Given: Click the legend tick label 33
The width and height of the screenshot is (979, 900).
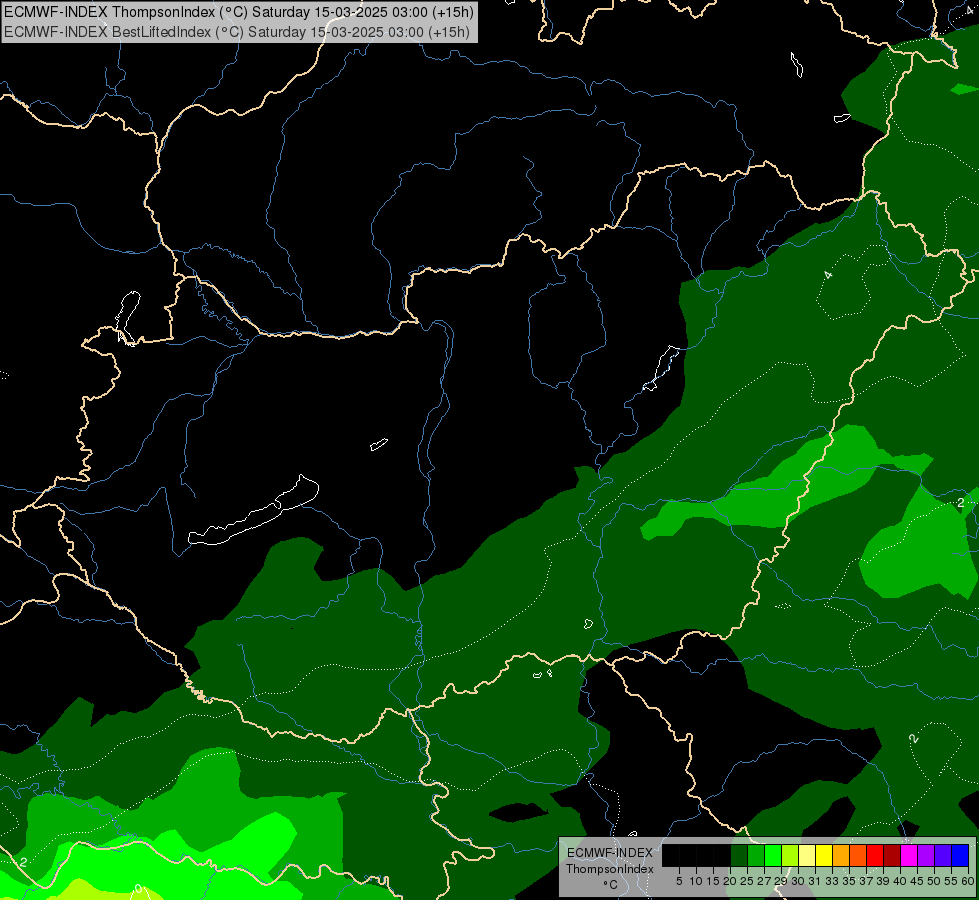Looking at the screenshot, I should pyautogui.click(x=832, y=881).
